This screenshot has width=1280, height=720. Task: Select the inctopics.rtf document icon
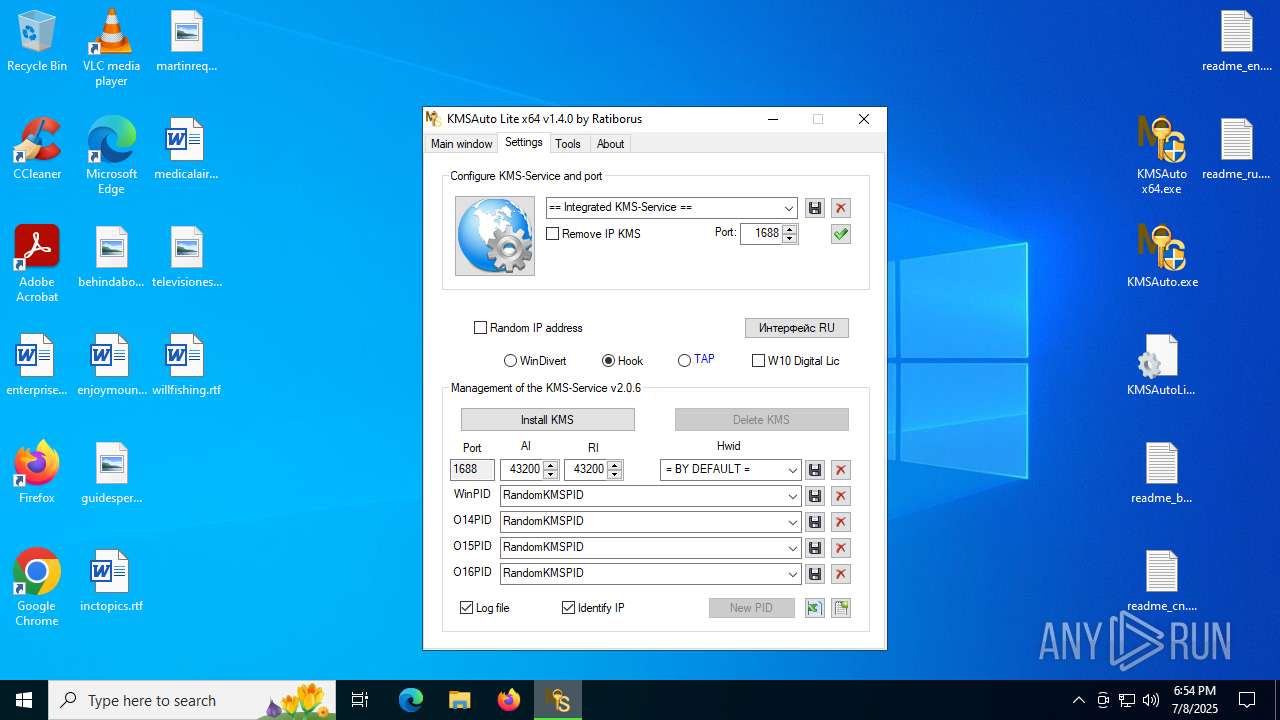pyautogui.click(x=111, y=580)
